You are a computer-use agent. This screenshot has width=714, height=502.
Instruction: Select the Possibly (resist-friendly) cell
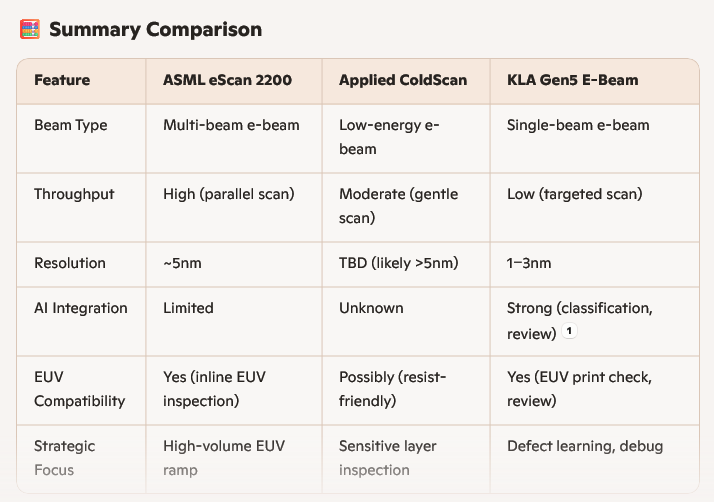pyautogui.click(x=393, y=389)
